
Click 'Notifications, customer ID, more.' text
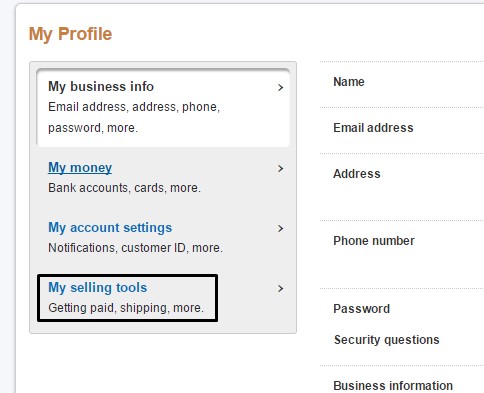(135, 248)
